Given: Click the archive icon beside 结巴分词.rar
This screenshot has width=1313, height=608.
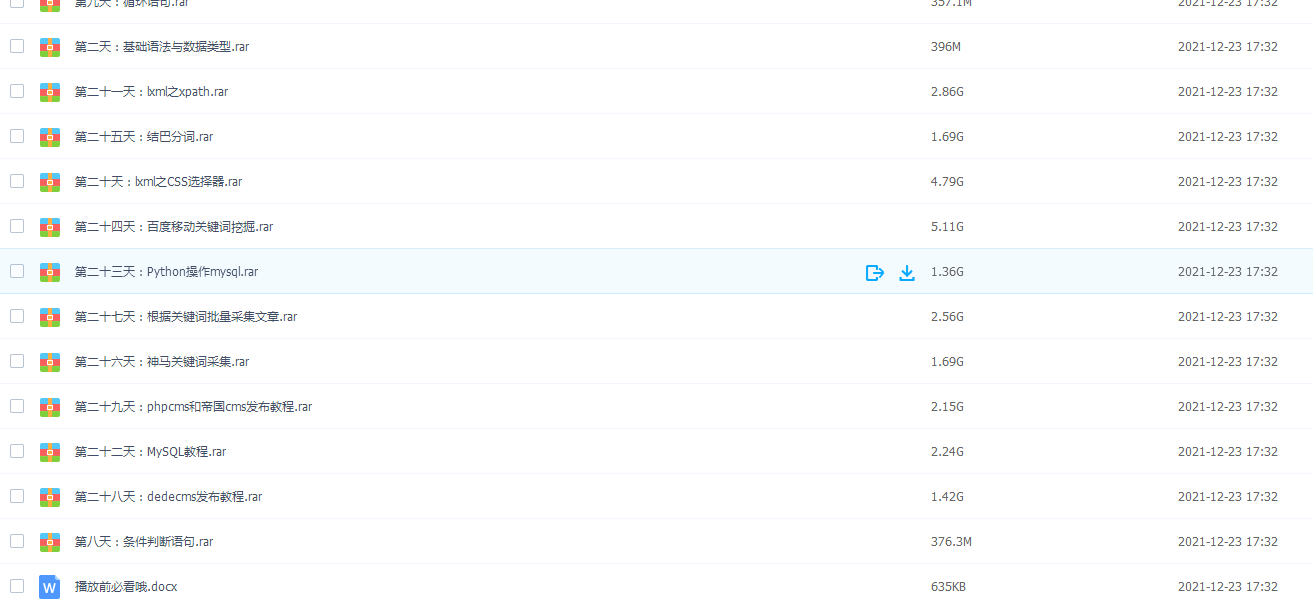Looking at the screenshot, I should click(x=50, y=137).
